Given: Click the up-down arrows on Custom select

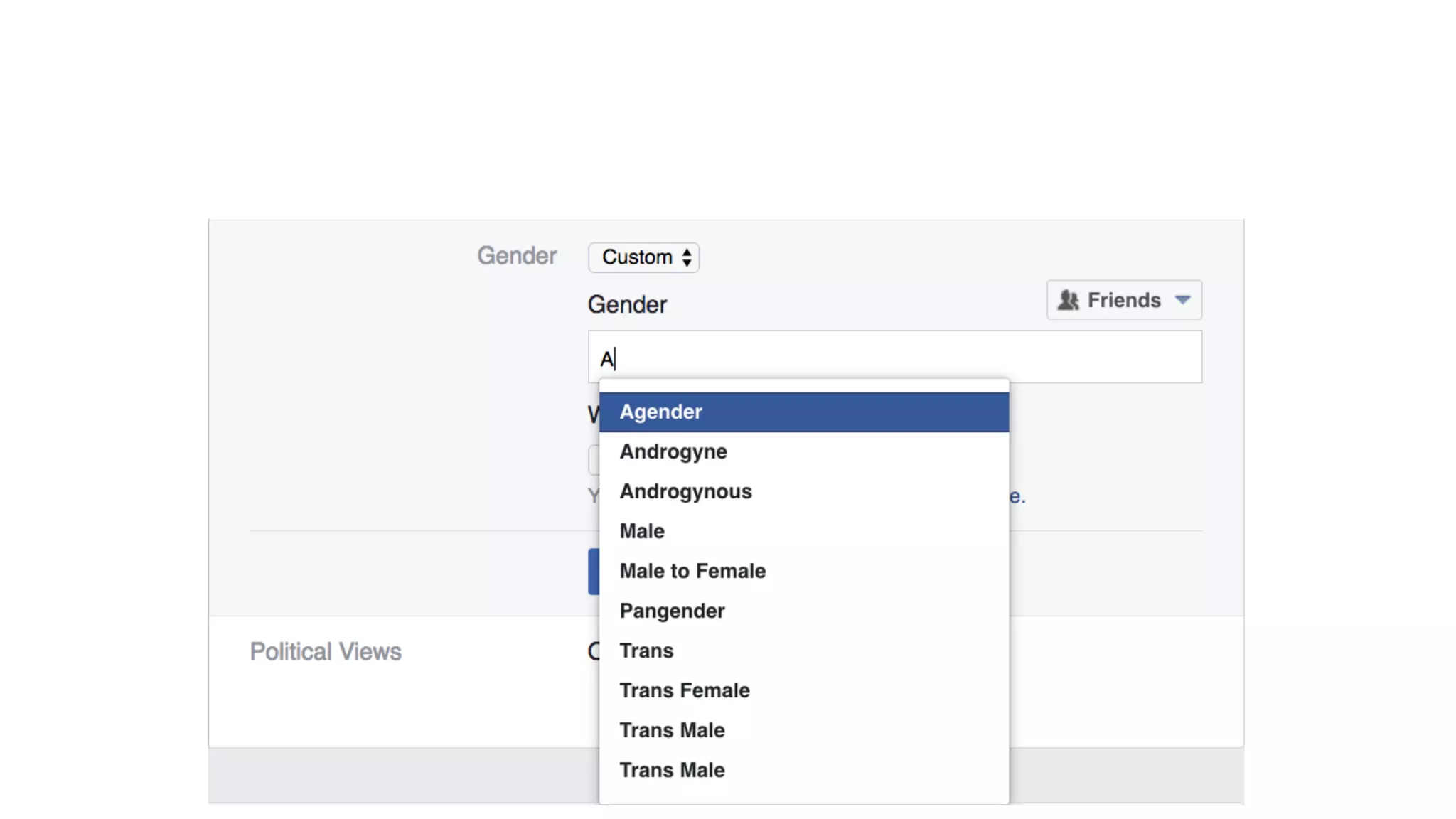Looking at the screenshot, I should 687,257.
